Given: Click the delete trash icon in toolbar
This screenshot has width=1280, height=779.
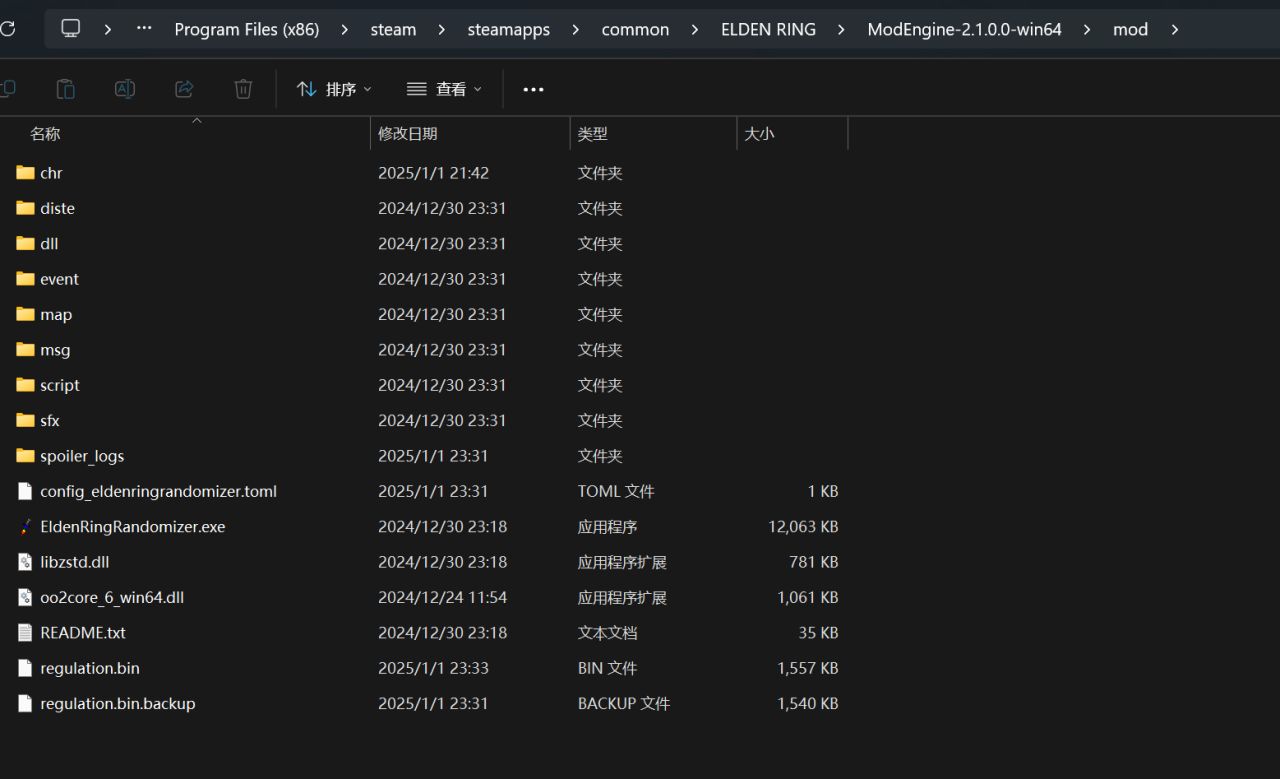Looking at the screenshot, I should click(x=243, y=89).
